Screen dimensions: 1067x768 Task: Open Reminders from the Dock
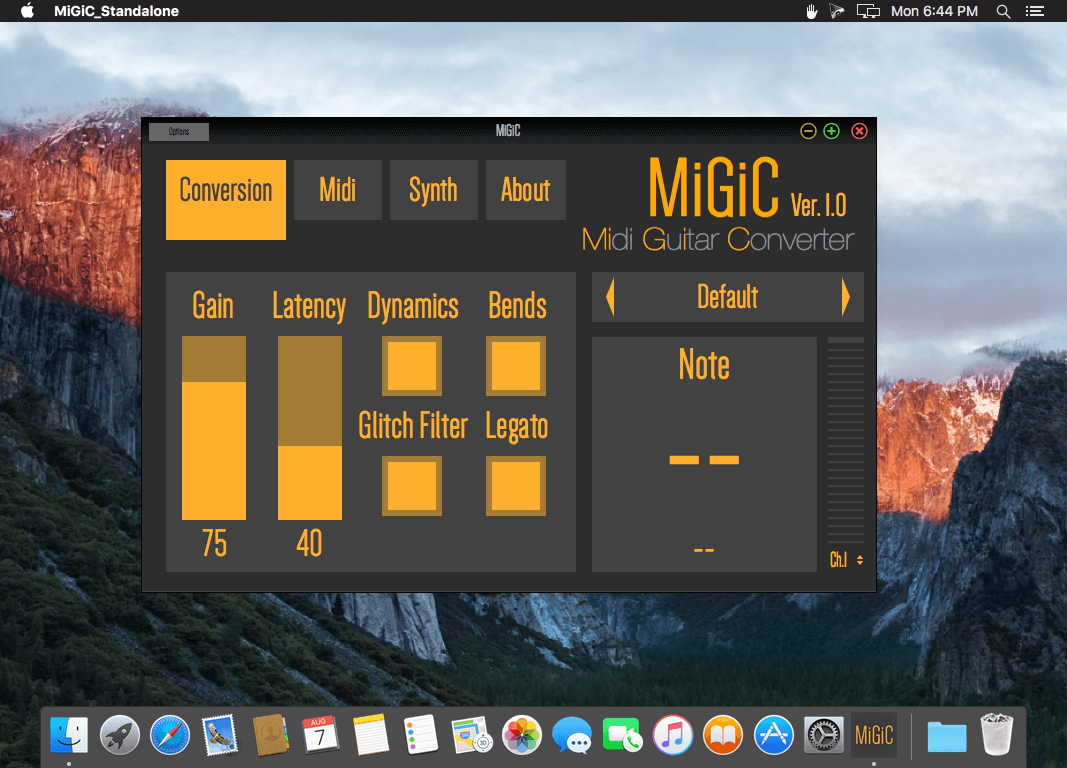click(421, 735)
